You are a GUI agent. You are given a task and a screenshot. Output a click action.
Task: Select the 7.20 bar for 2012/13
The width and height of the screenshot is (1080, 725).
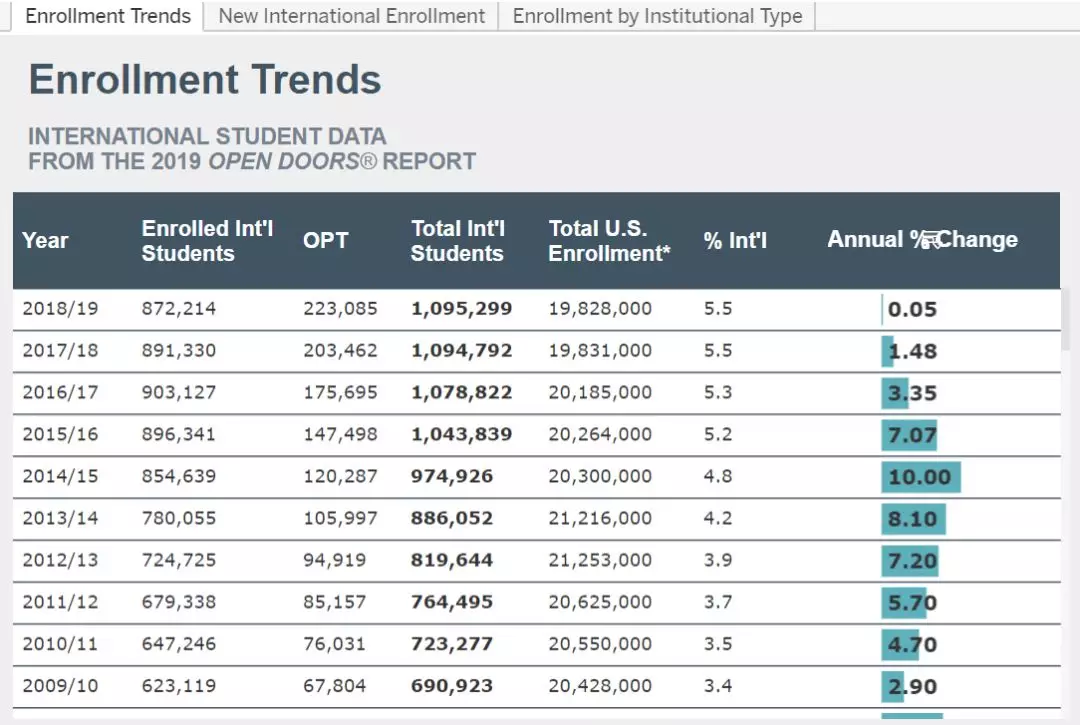tap(910, 561)
